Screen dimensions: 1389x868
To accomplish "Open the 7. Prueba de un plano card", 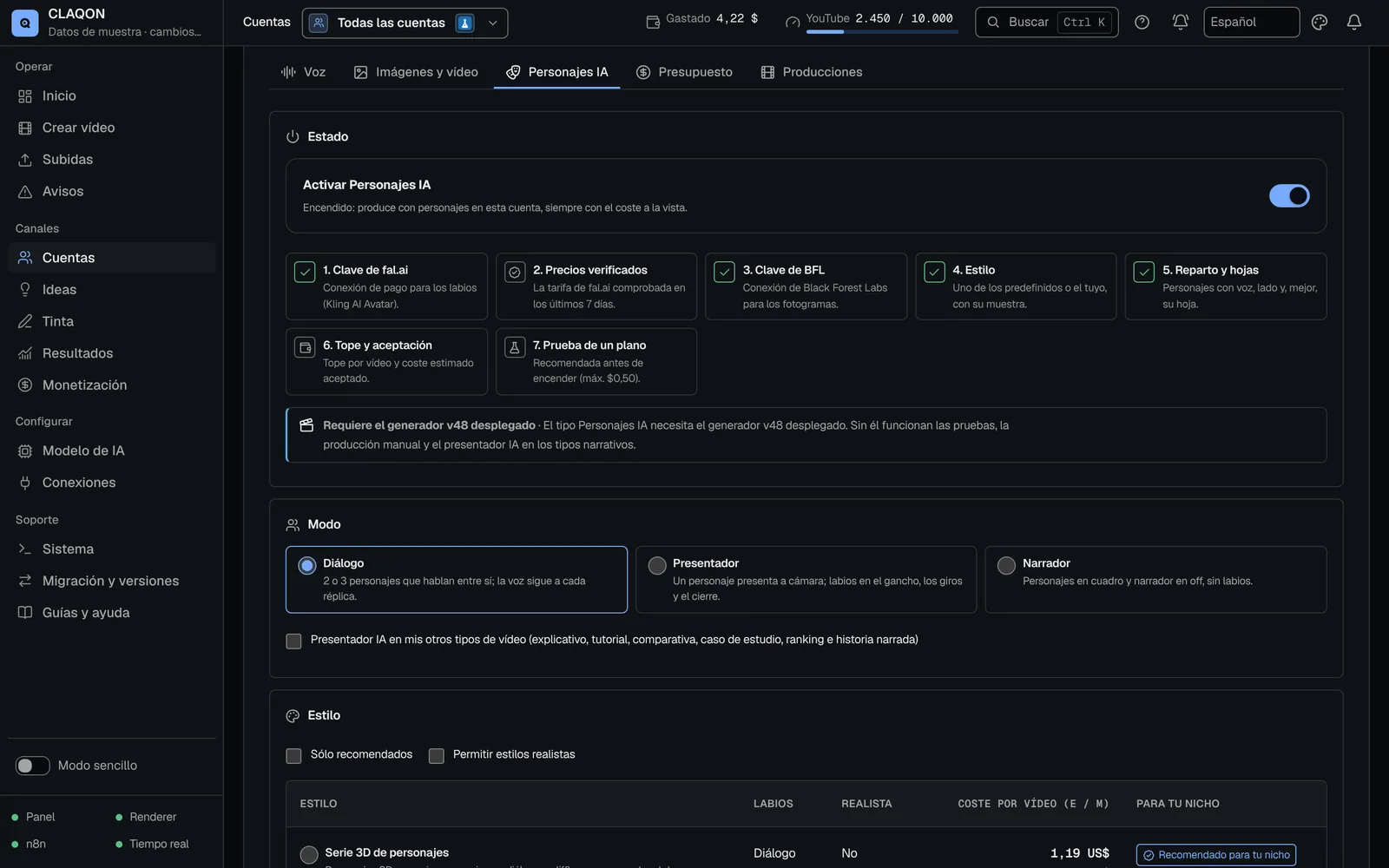I will coord(596,361).
